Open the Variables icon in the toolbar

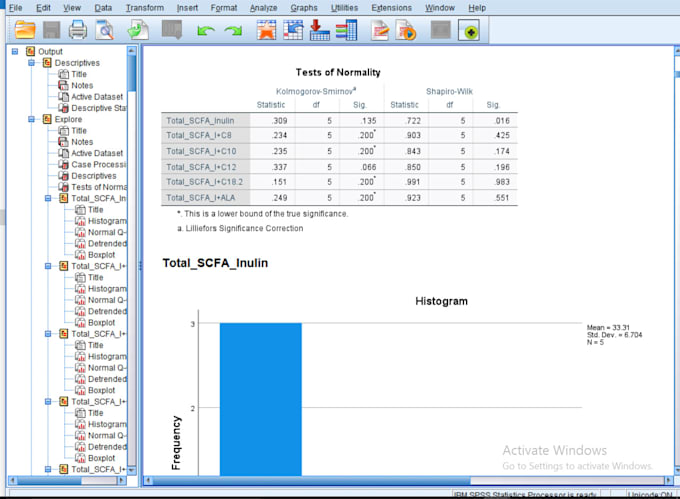(347, 30)
